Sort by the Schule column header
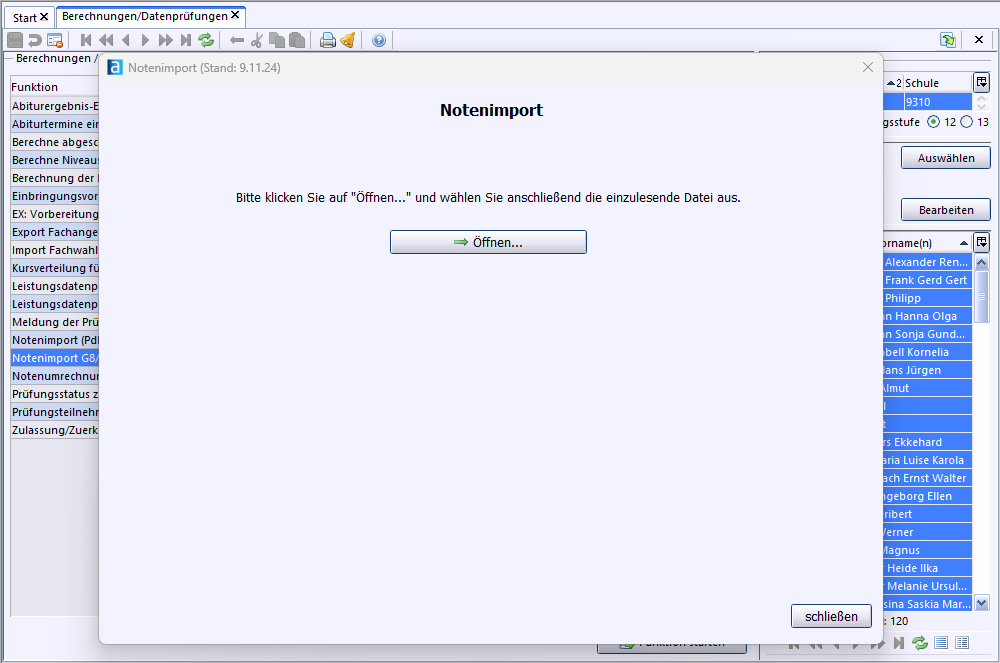Screen dimensions: 1000x663 938,83
